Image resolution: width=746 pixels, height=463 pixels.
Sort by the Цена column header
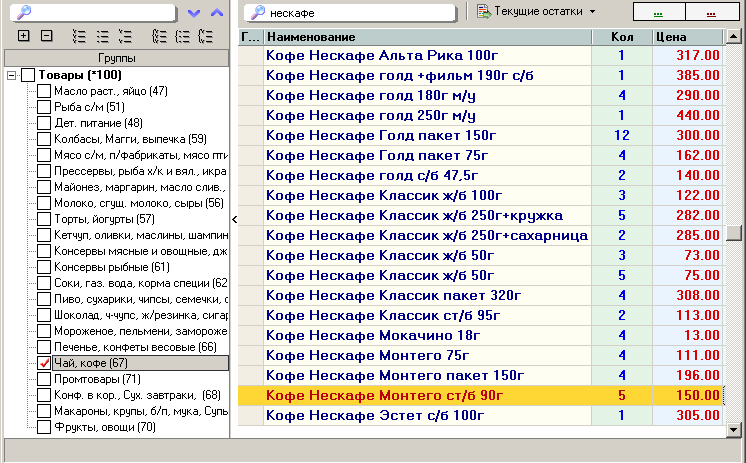(687, 37)
